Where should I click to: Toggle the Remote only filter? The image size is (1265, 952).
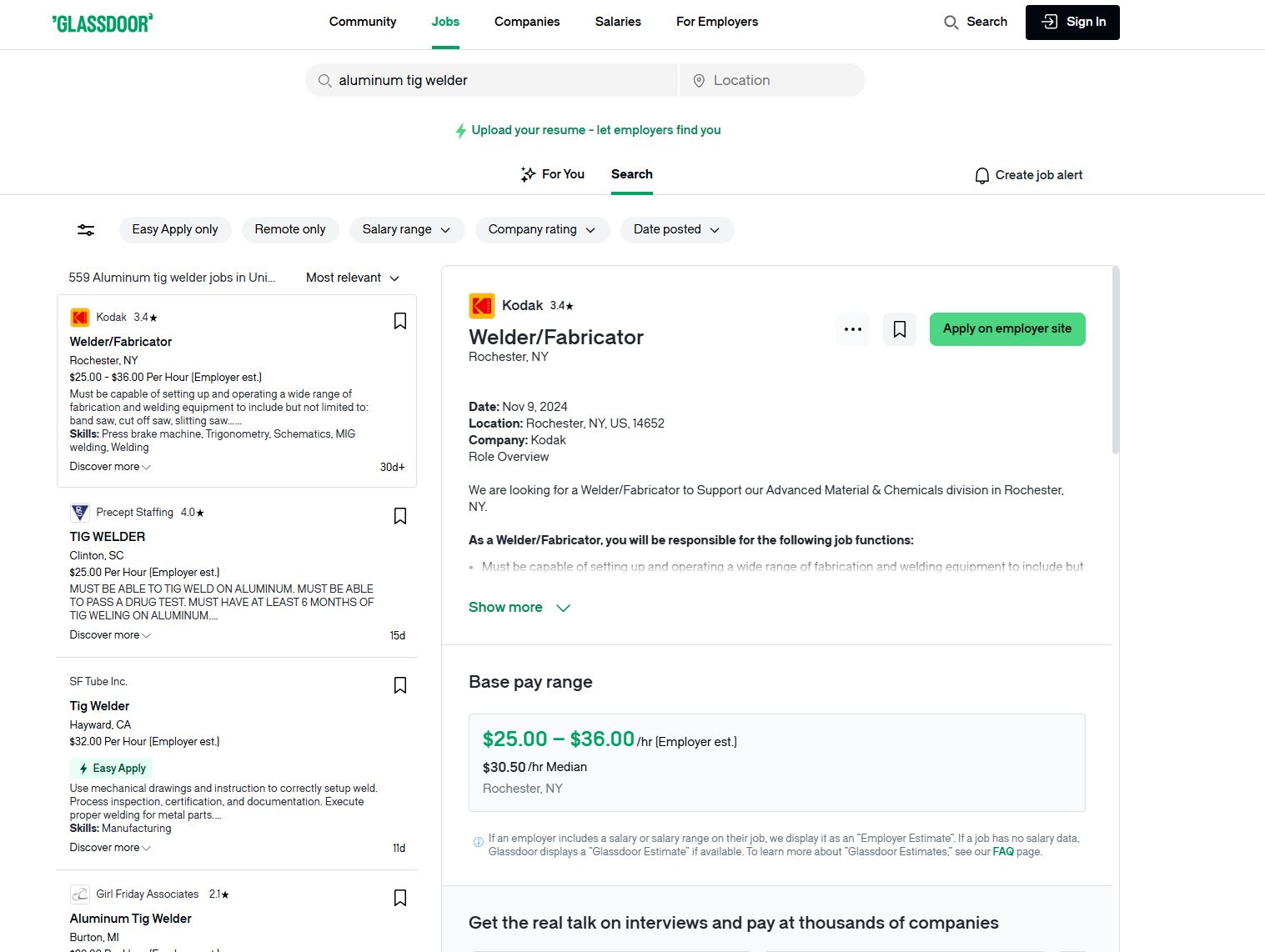click(290, 229)
